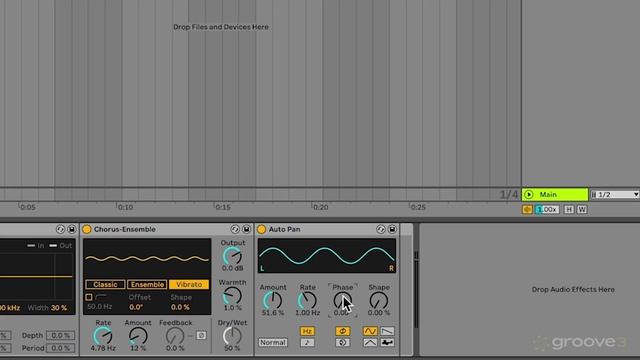Open the Auto Pan Normal mode dropdown
The height and width of the screenshot is (360, 640).
click(273, 342)
